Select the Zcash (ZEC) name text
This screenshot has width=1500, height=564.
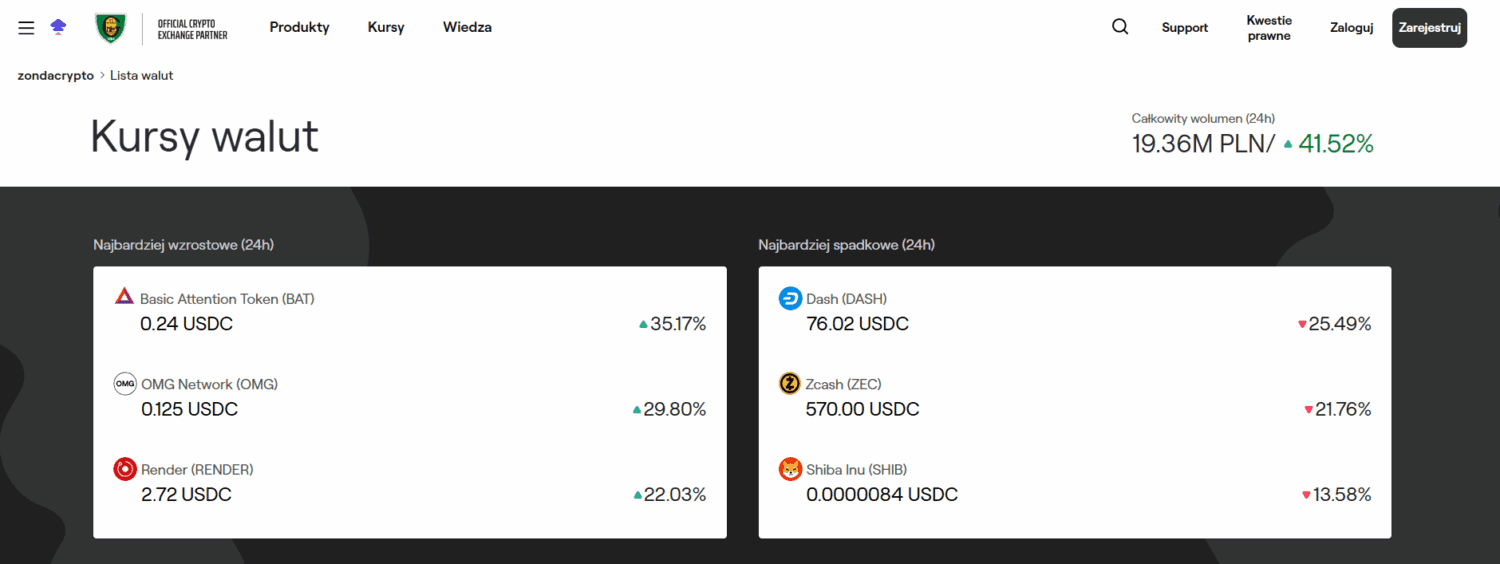coord(843,384)
